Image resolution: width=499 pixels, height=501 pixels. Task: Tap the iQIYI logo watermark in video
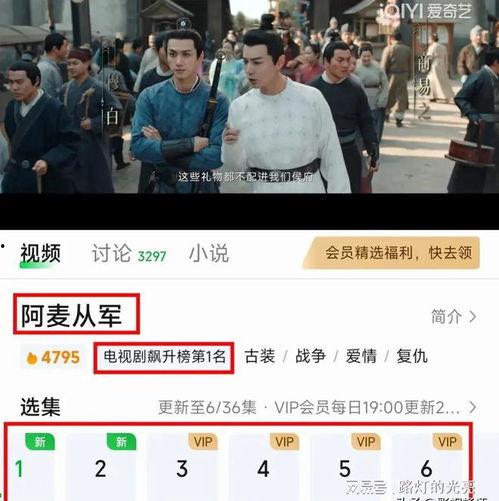(x=426, y=12)
